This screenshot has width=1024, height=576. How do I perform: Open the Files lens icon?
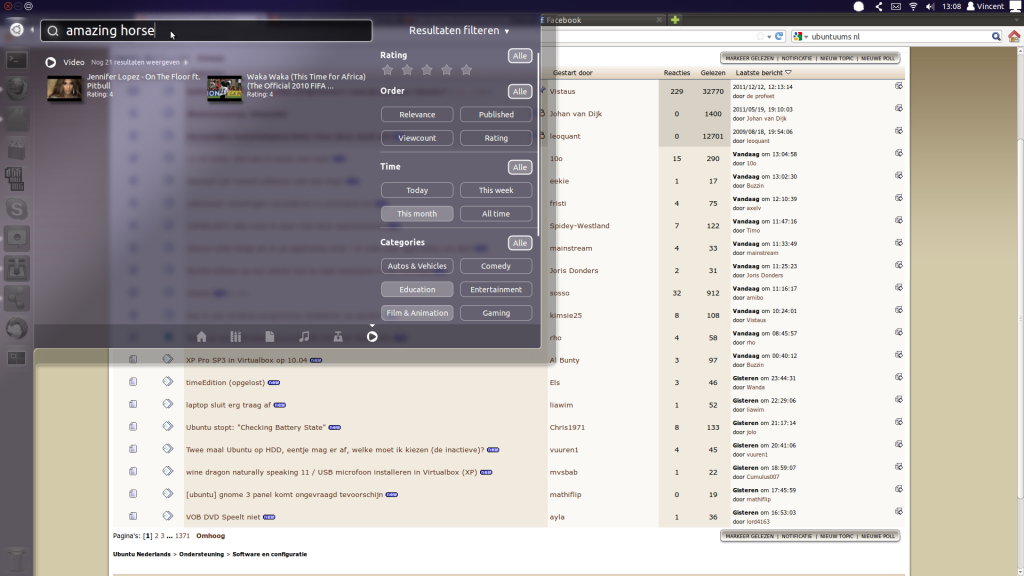click(270, 337)
